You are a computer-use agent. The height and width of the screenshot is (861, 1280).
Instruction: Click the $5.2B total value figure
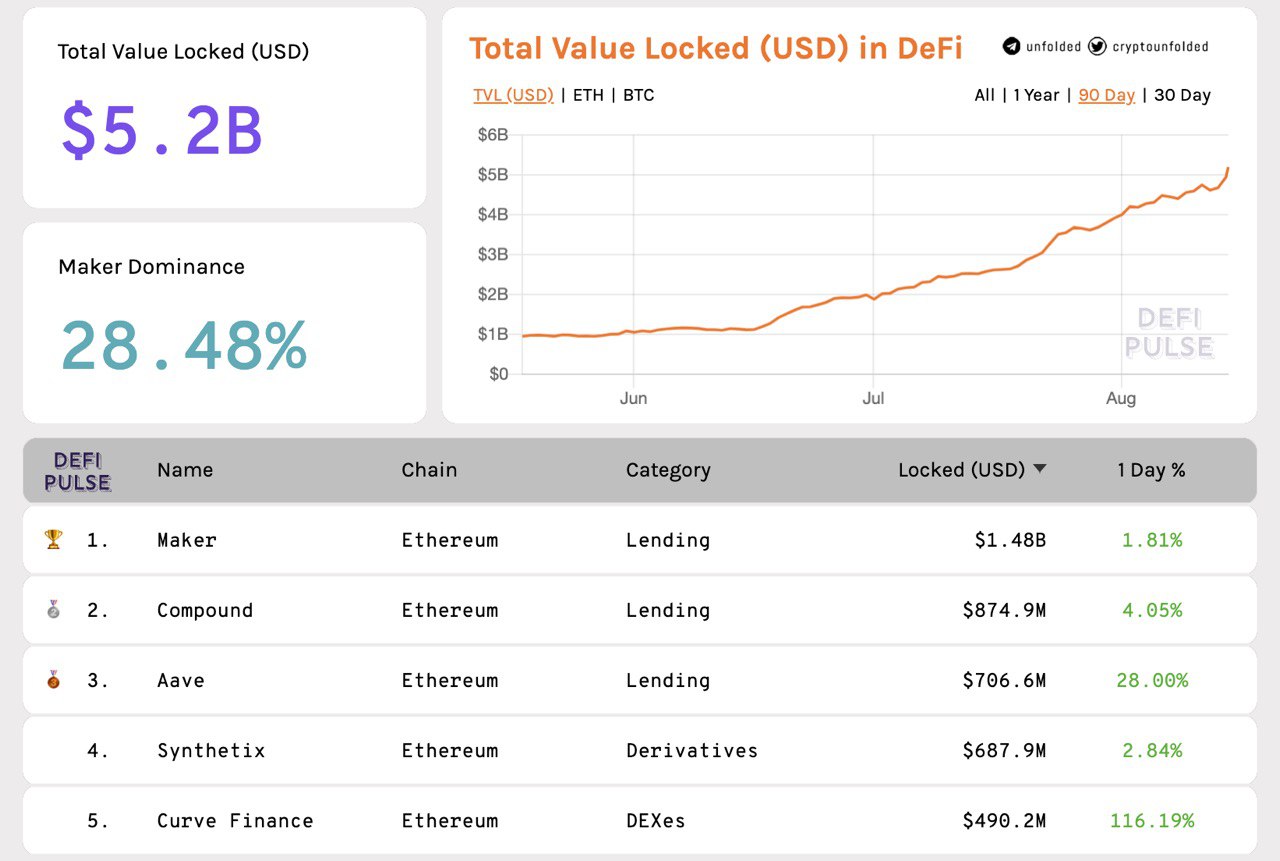click(x=162, y=131)
